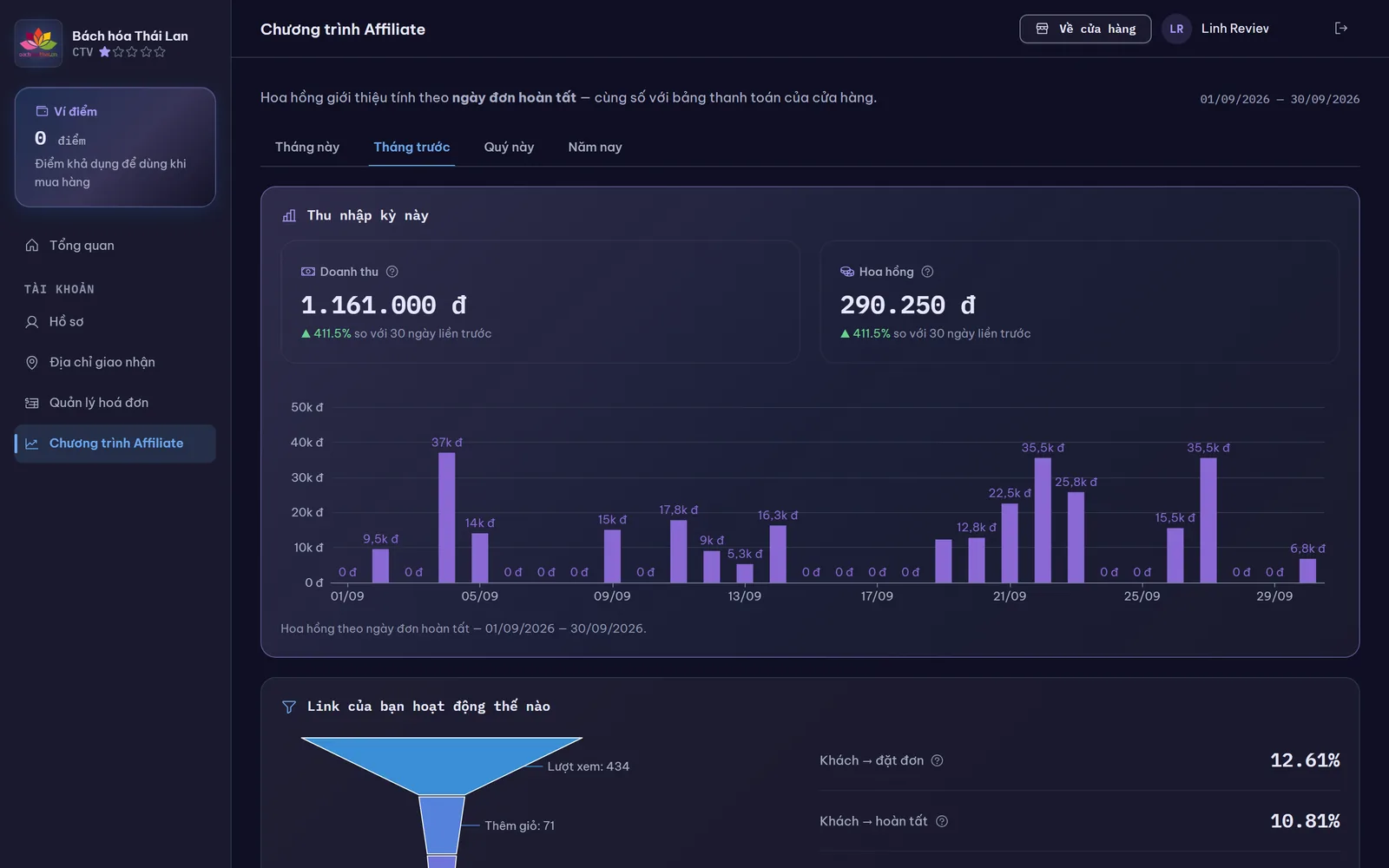
Task: Click the help icon beside Hoa hồng
Action: (927, 272)
